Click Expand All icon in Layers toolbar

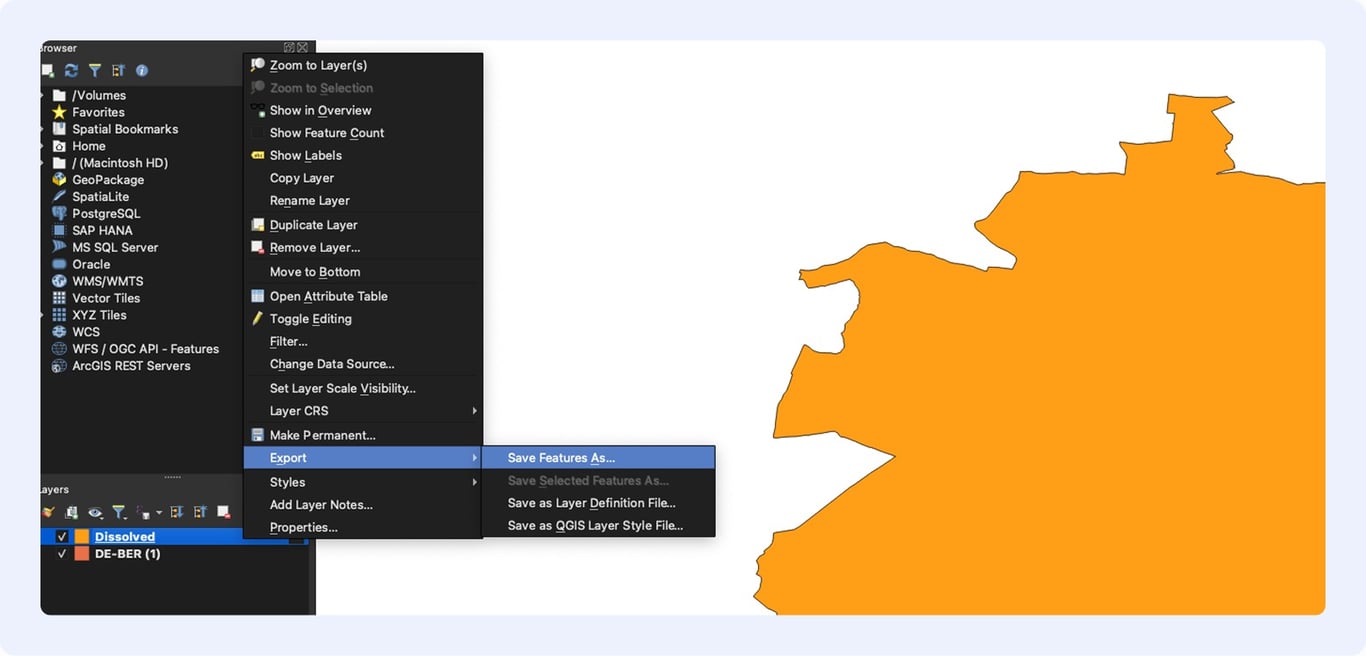pos(177,512)
